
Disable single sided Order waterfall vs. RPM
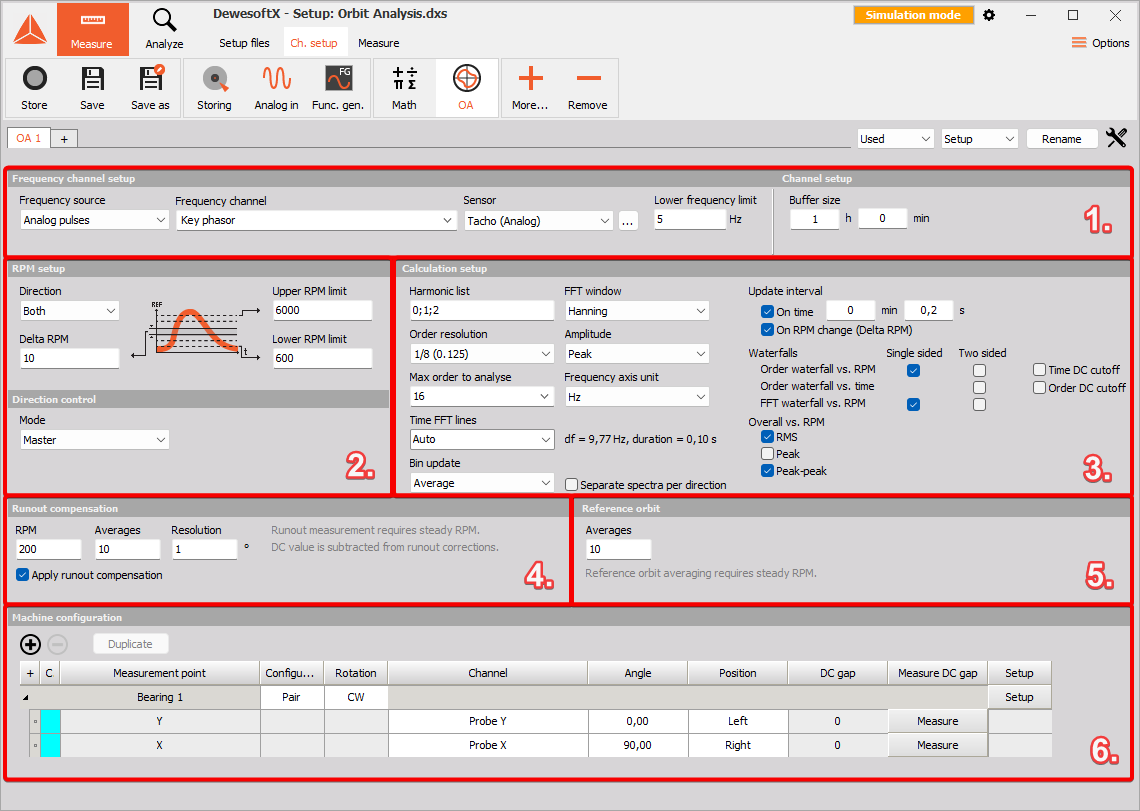913,370
